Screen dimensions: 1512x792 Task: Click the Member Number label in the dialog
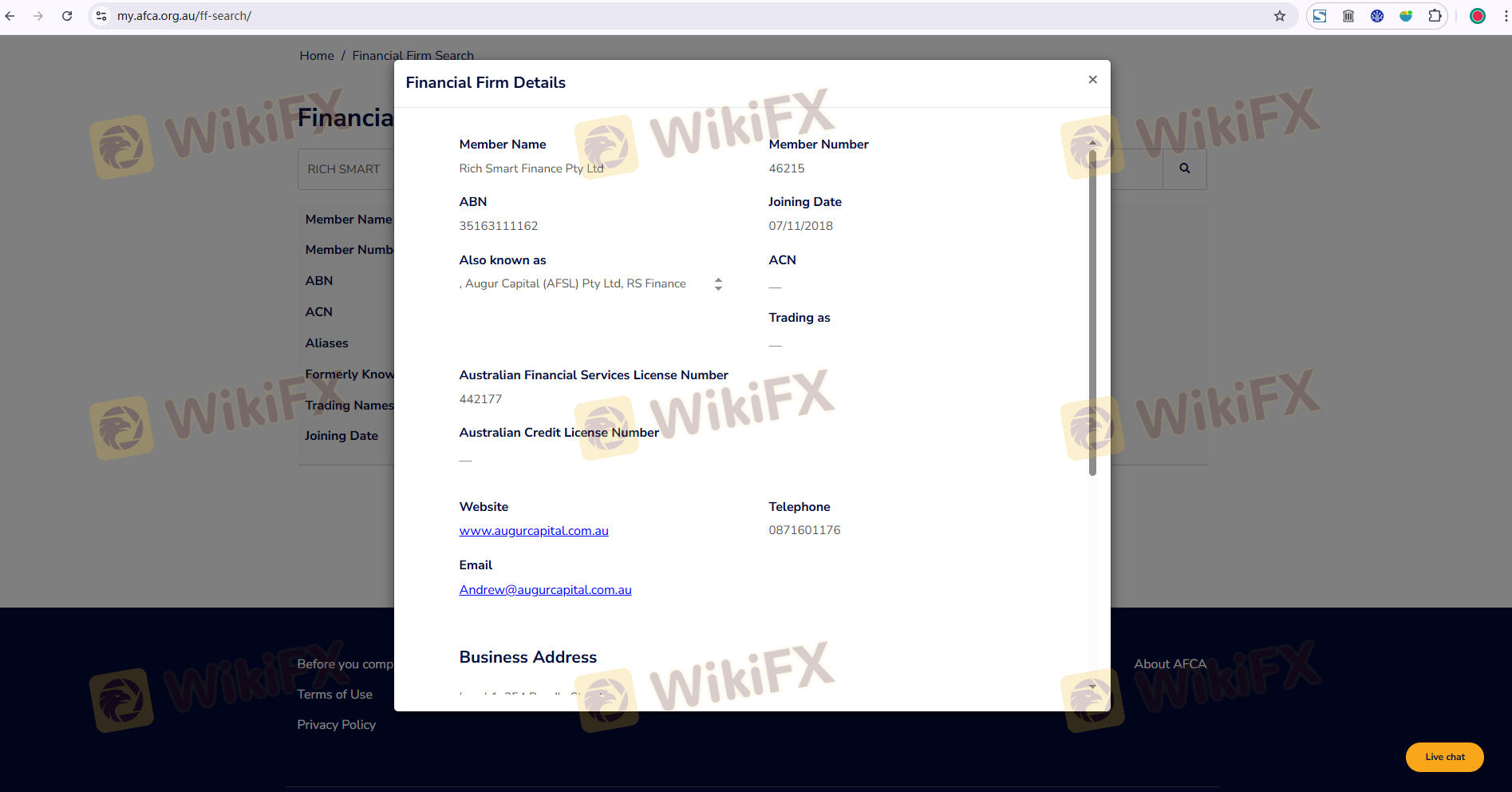[819, 145]
